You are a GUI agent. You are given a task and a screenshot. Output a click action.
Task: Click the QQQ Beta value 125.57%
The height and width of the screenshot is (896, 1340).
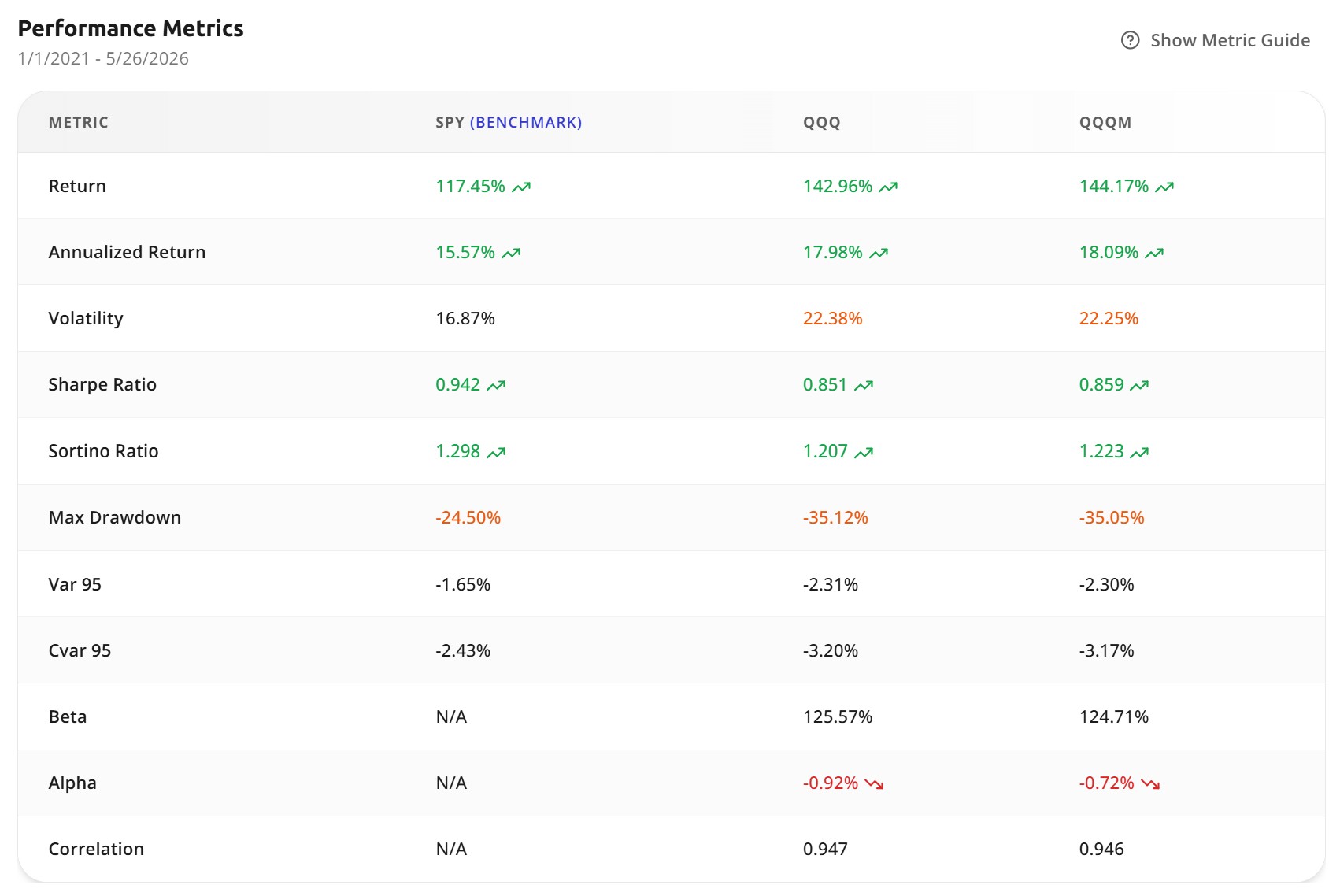click(838, 716)
